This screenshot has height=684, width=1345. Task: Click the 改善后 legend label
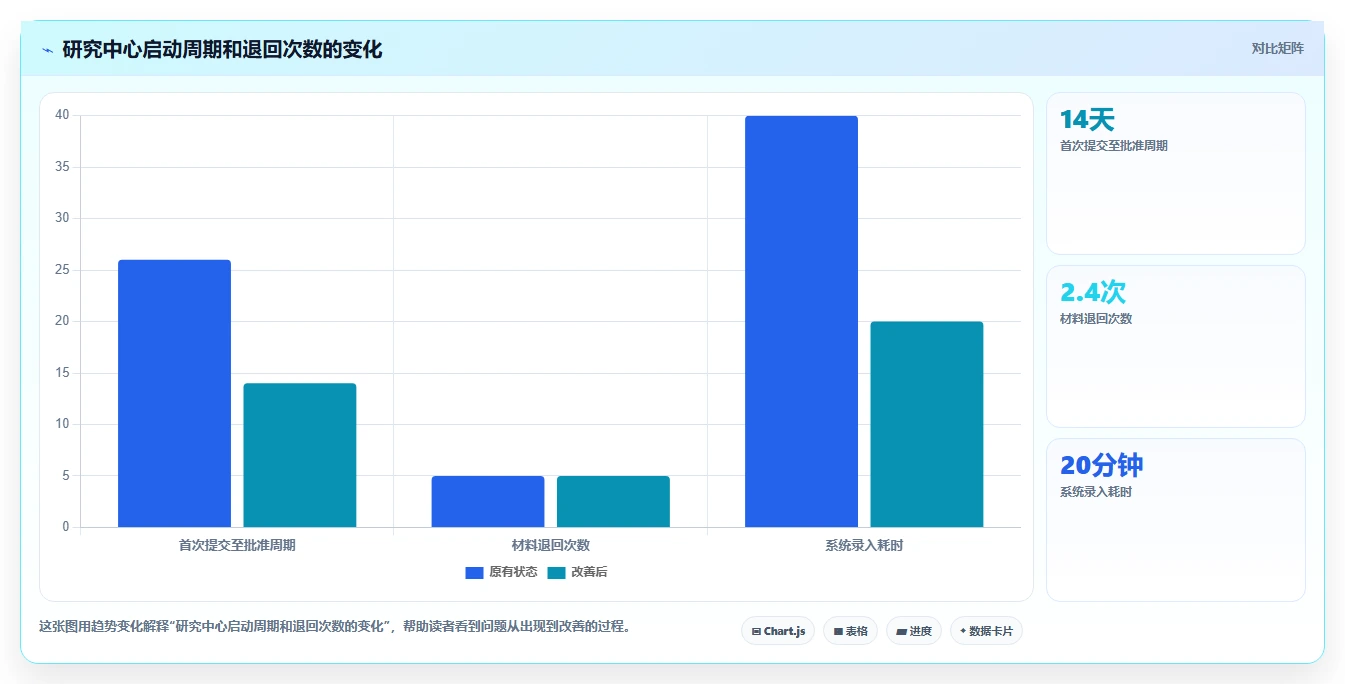point(589,573)
